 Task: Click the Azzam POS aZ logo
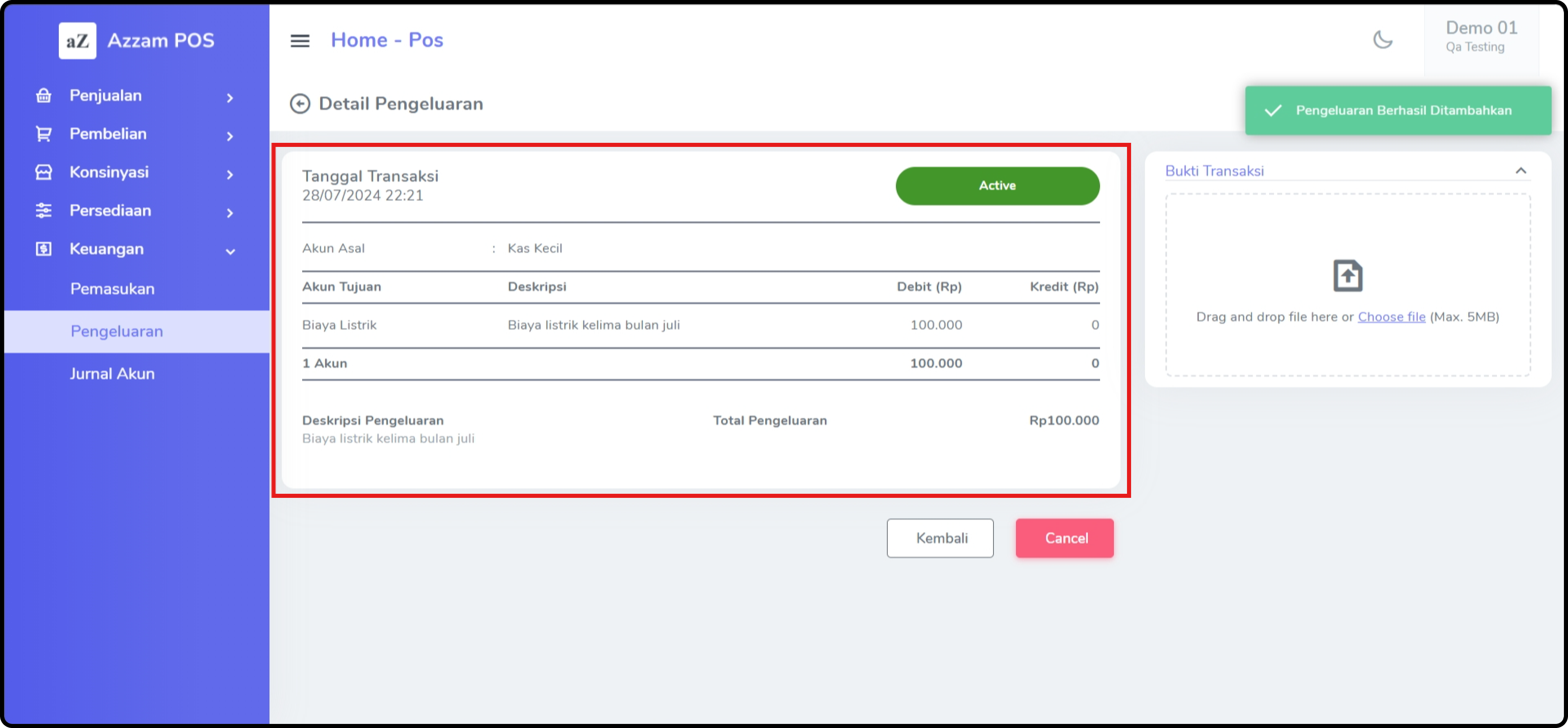[x=77, y=41]
